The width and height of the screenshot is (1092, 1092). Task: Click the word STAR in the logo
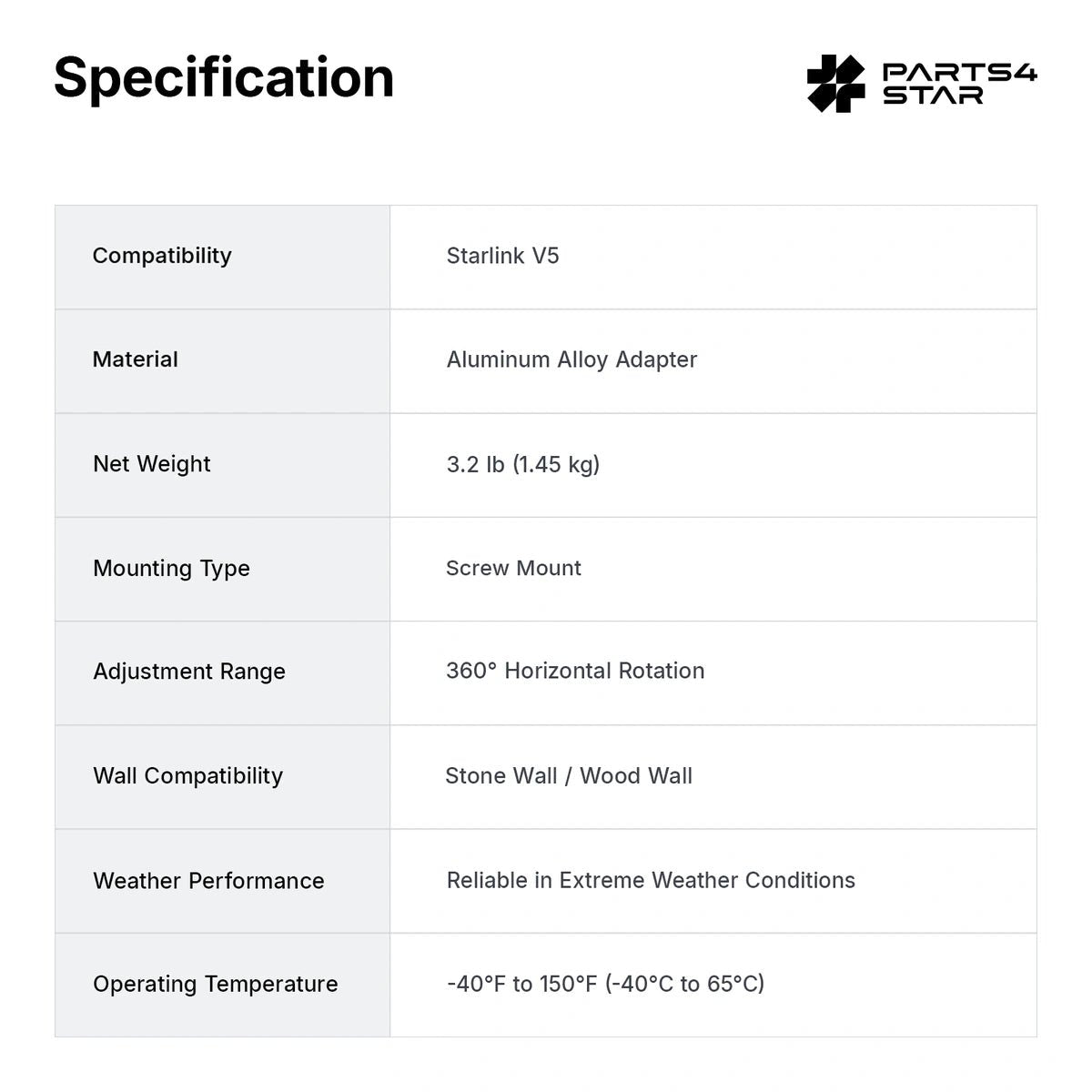(x=933, y=96)
